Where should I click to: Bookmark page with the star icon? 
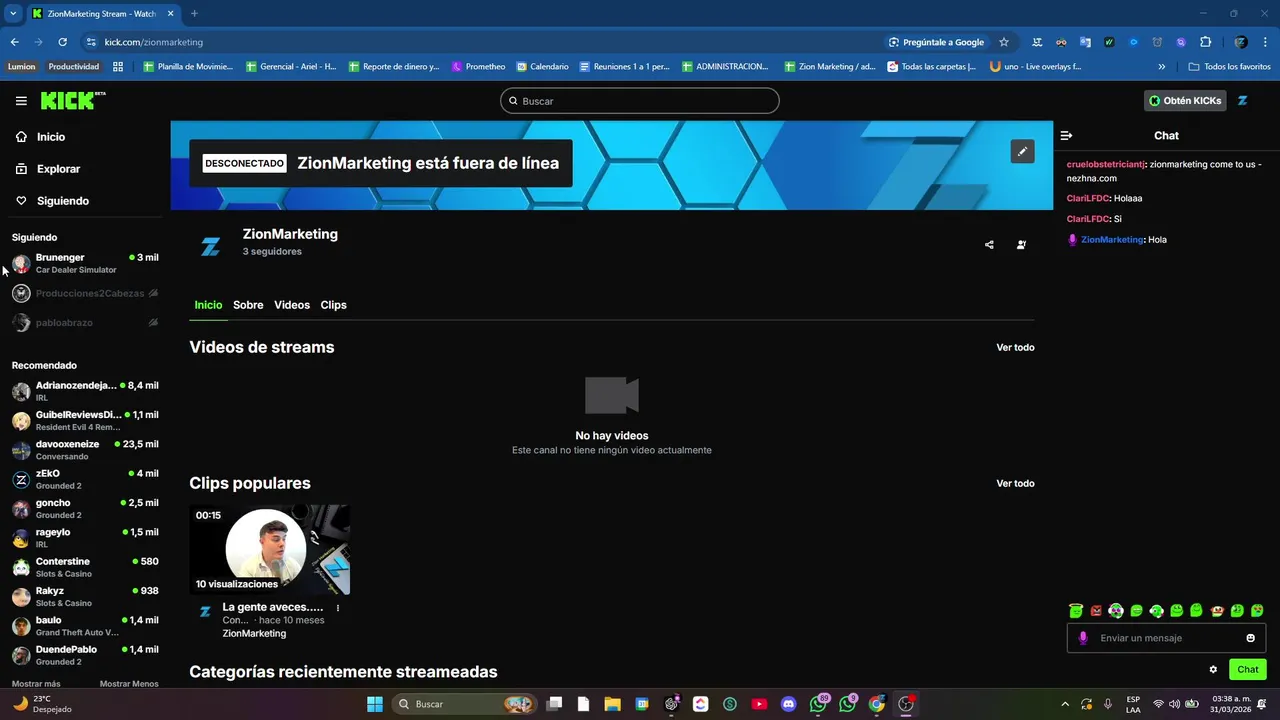(x=1004, y=42)
